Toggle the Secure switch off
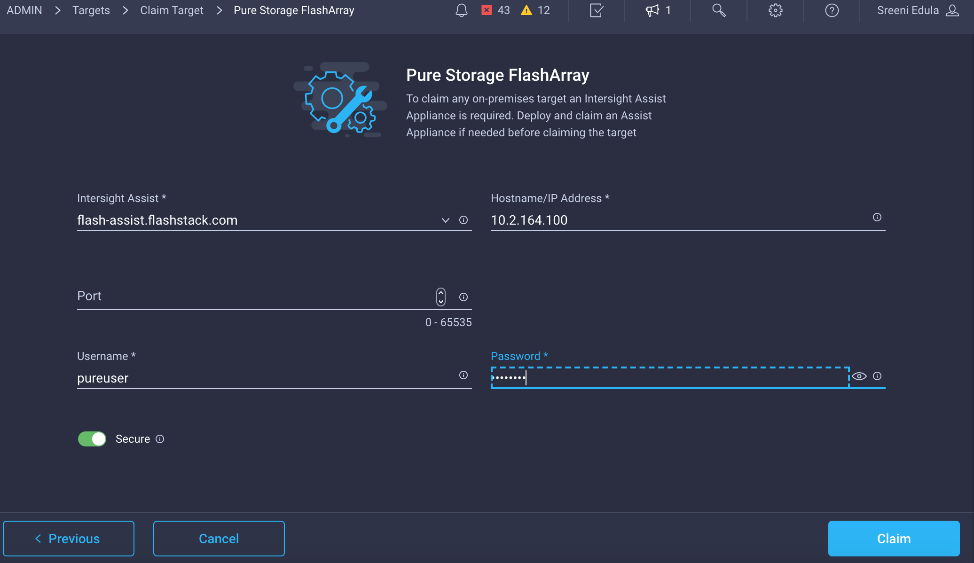 click(92, 439)
